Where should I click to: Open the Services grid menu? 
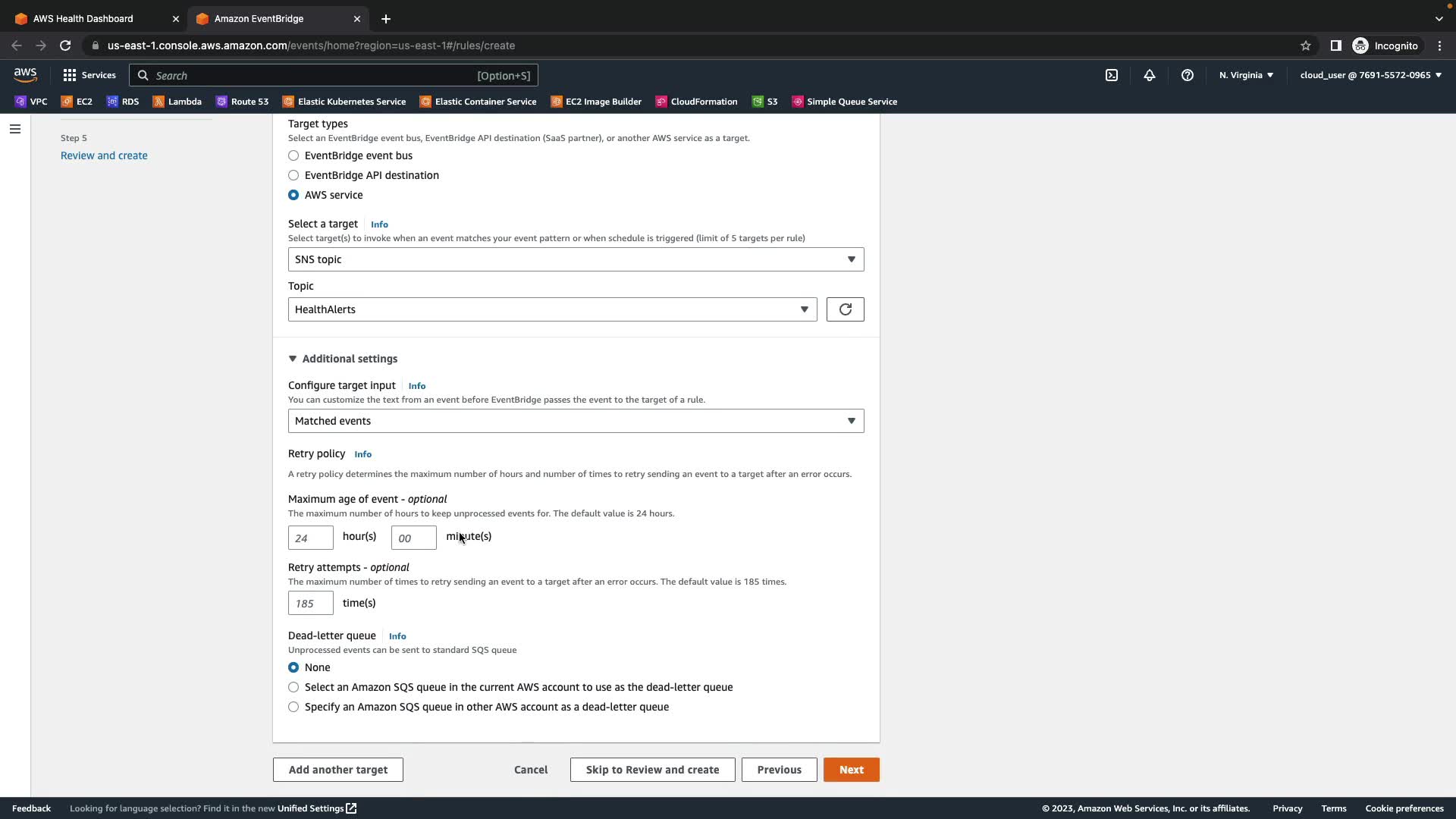pyautogui.click(x=89, y=75)
